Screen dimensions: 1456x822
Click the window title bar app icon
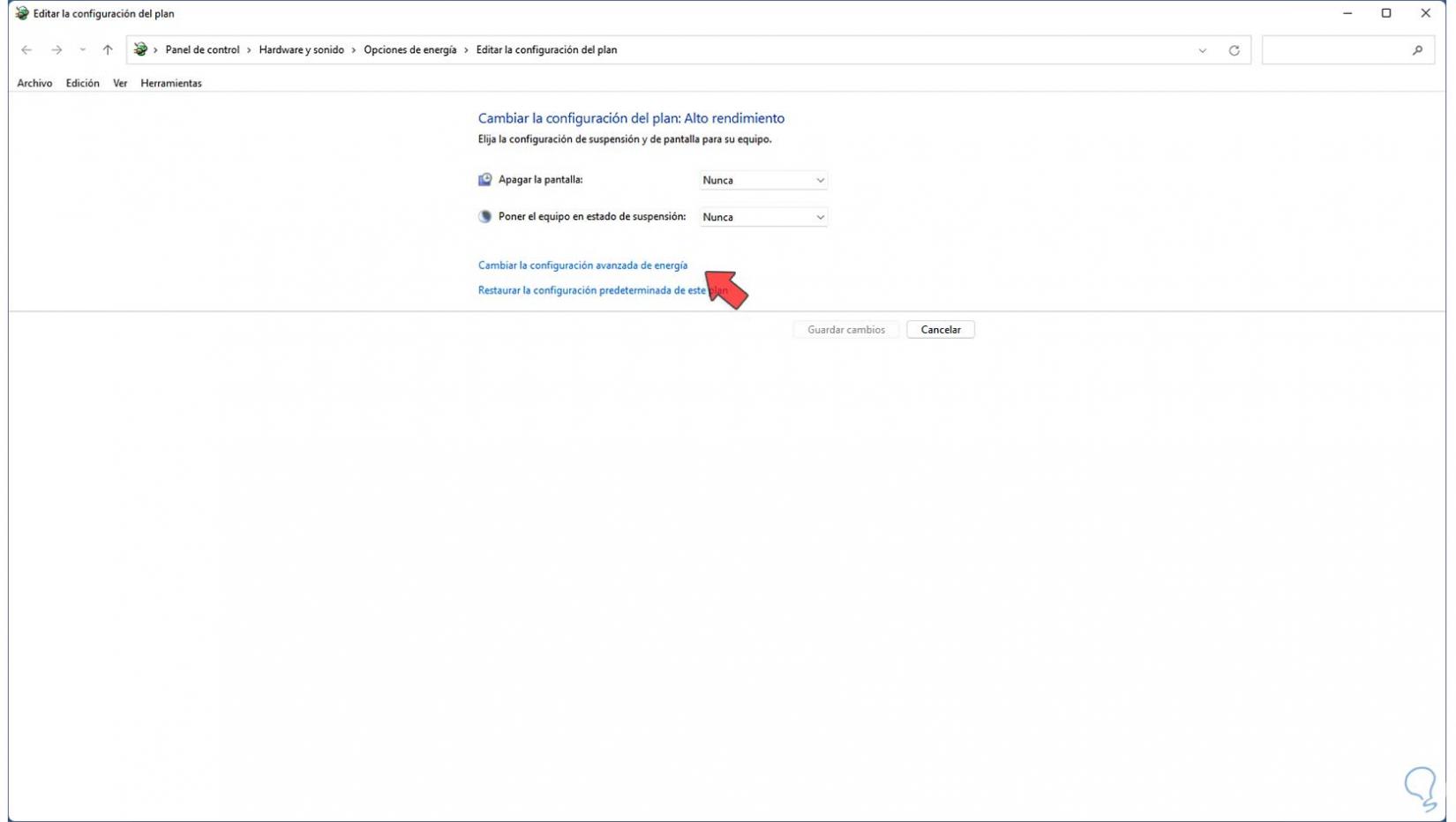(22, 13)
